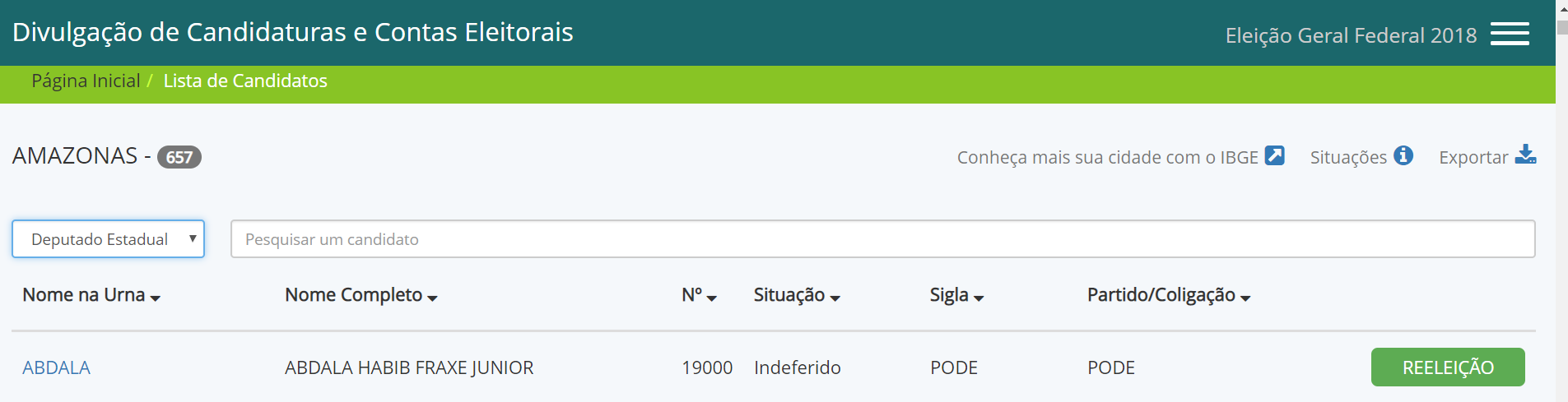Image resolution: width=1568 pixels, height=402 pixels.
Task: Open the hamburger menu icon
Action: pos(1510,34)
